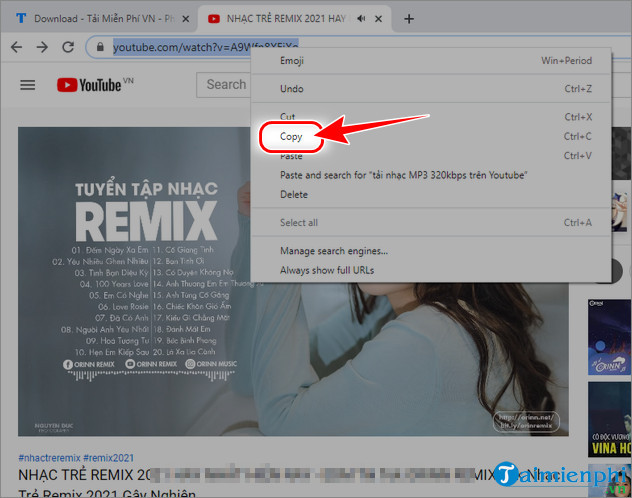Mute the YouTube tab using its speaker icon
This screenshot has width=632, height=498.
pyautogui.click(x=361, y=19)
